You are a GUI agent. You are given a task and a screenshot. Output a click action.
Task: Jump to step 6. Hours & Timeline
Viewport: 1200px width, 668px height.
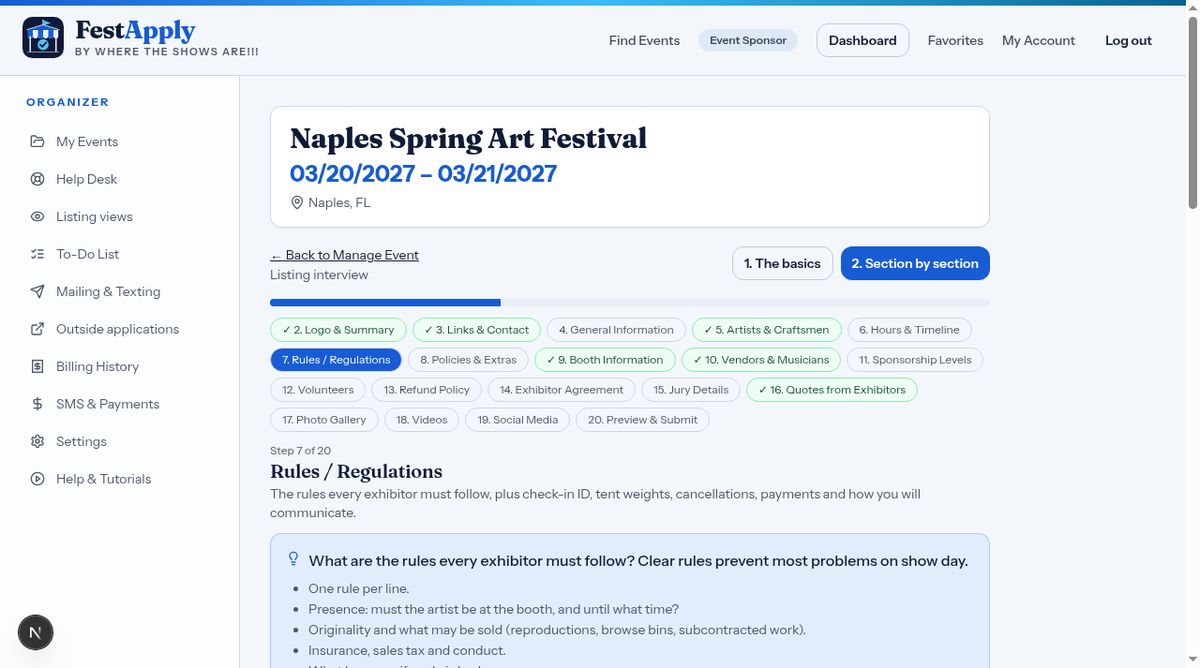click(909, 330)
